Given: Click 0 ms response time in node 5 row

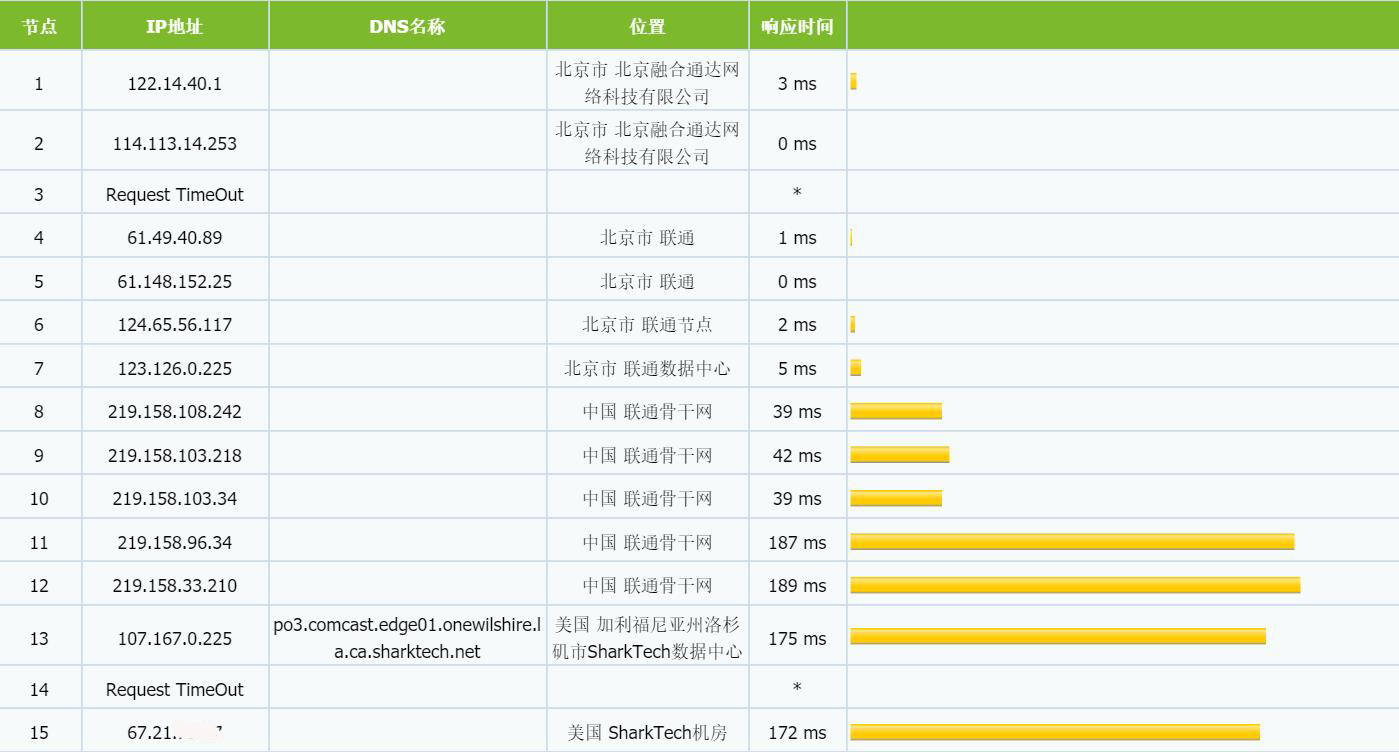Looking at the screenshot, I should tap(797, 282).
